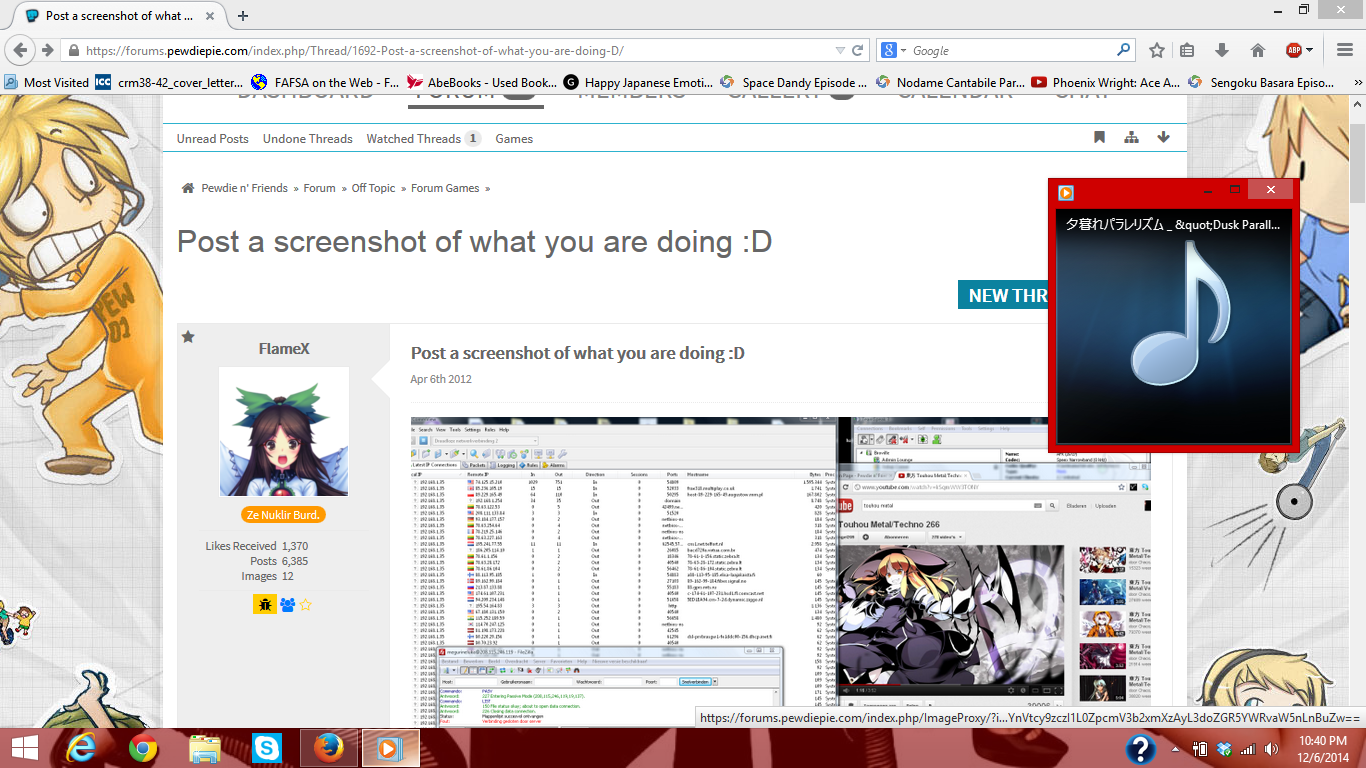Open FlameX's user profile link
The image size is (1366, 768).
tap(284, 349)
